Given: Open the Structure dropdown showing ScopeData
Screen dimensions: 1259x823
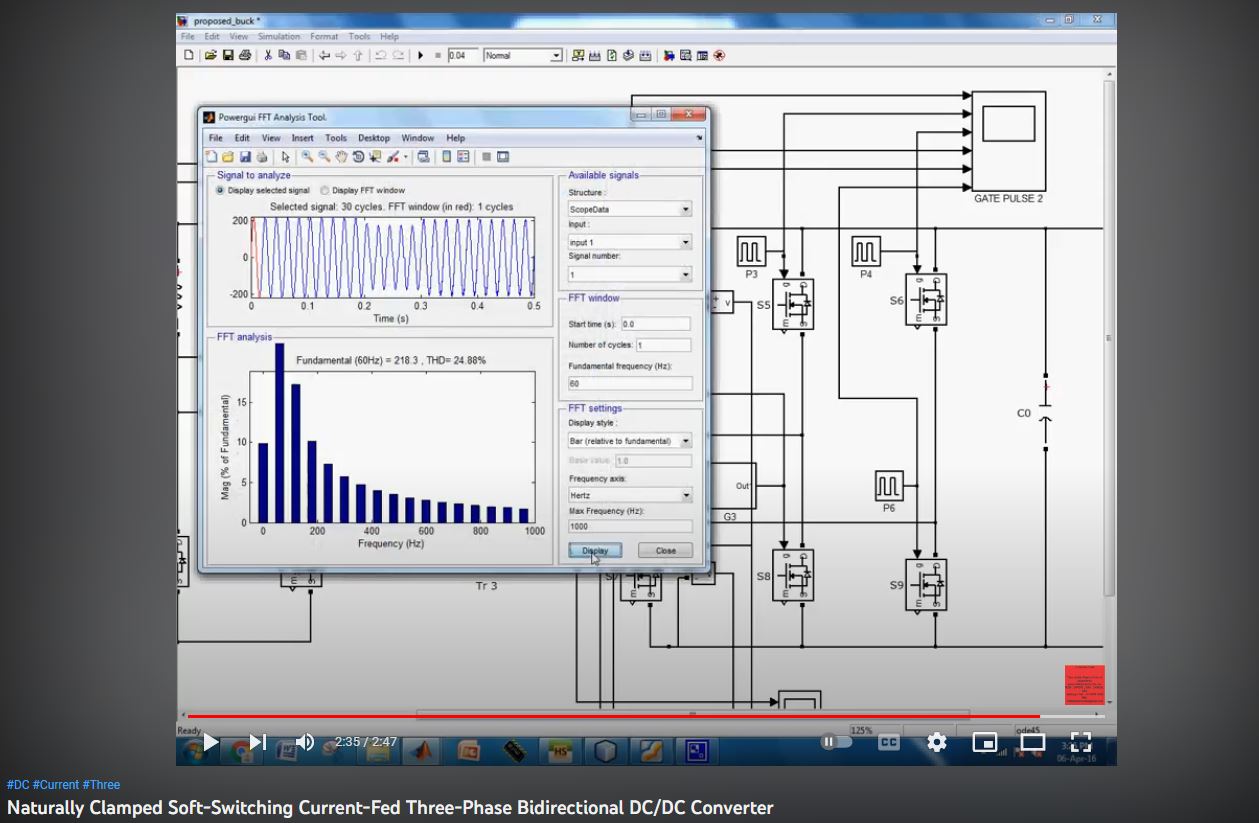Looking at the screenshot, I should tap(630, 210).
